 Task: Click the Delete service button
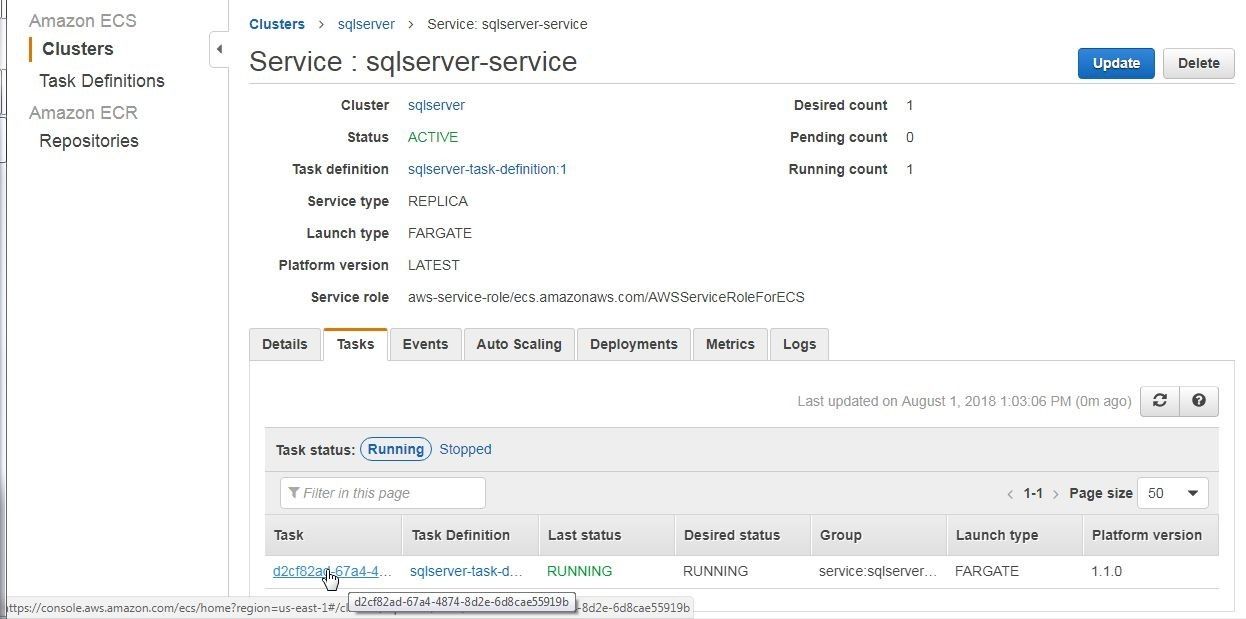1199,63
